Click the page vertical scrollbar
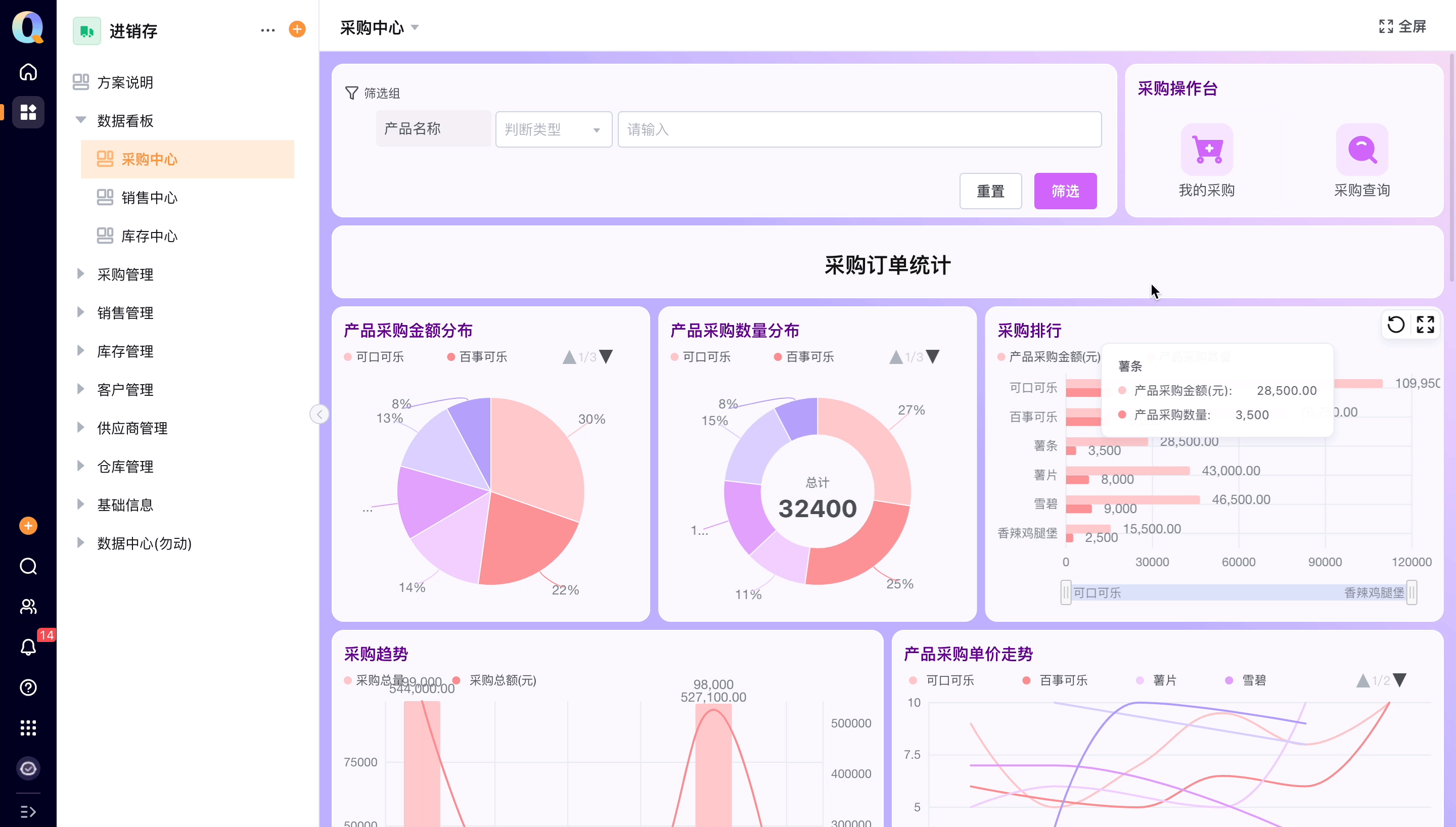This screenshot has height=827, width=1456. point(1451,167)
